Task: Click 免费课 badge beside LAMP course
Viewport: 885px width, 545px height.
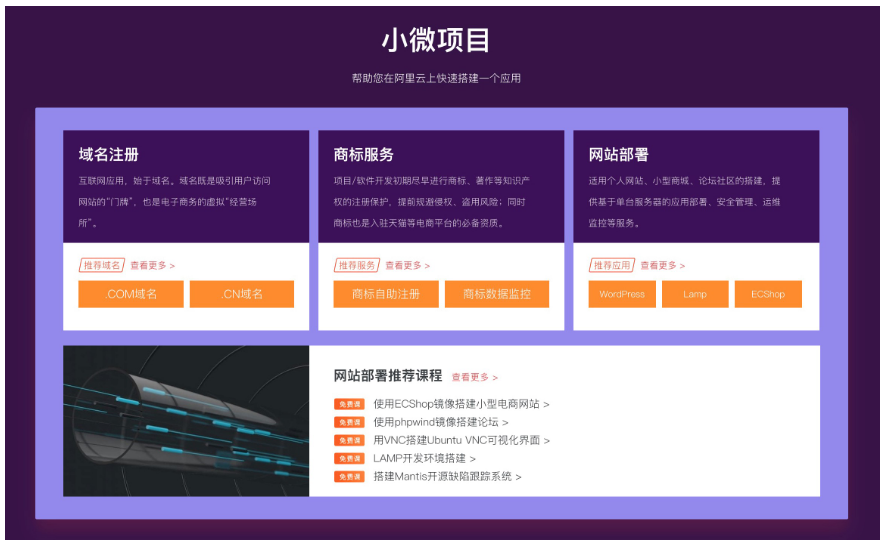Action: pos(349,458)
